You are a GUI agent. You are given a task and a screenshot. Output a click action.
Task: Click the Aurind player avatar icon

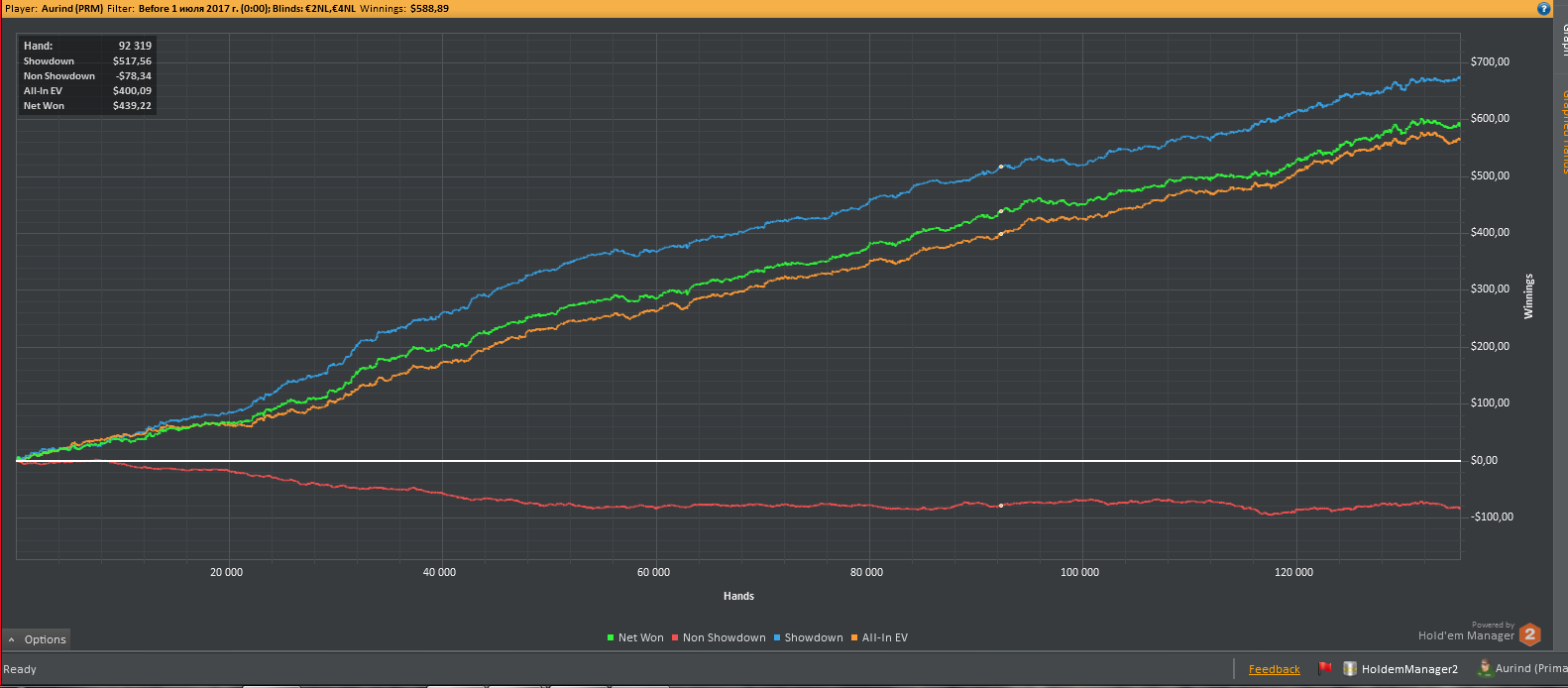[x=1484, y=668]
